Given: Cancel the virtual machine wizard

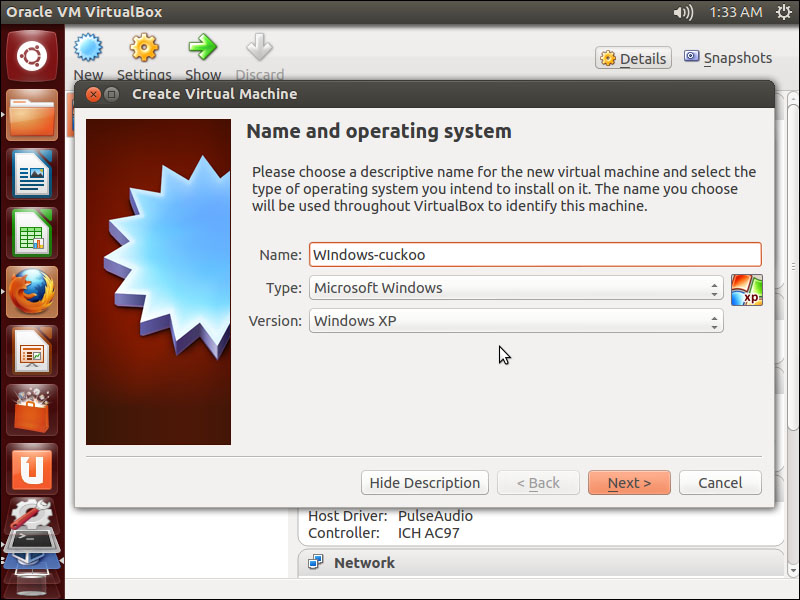Looking at the screenshot, I should point(720,483).
